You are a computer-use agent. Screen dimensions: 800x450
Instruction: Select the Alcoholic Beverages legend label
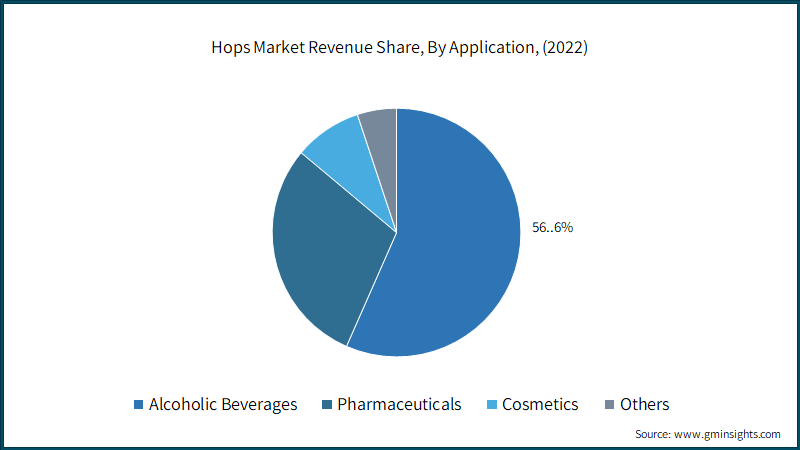pos(223,405)
